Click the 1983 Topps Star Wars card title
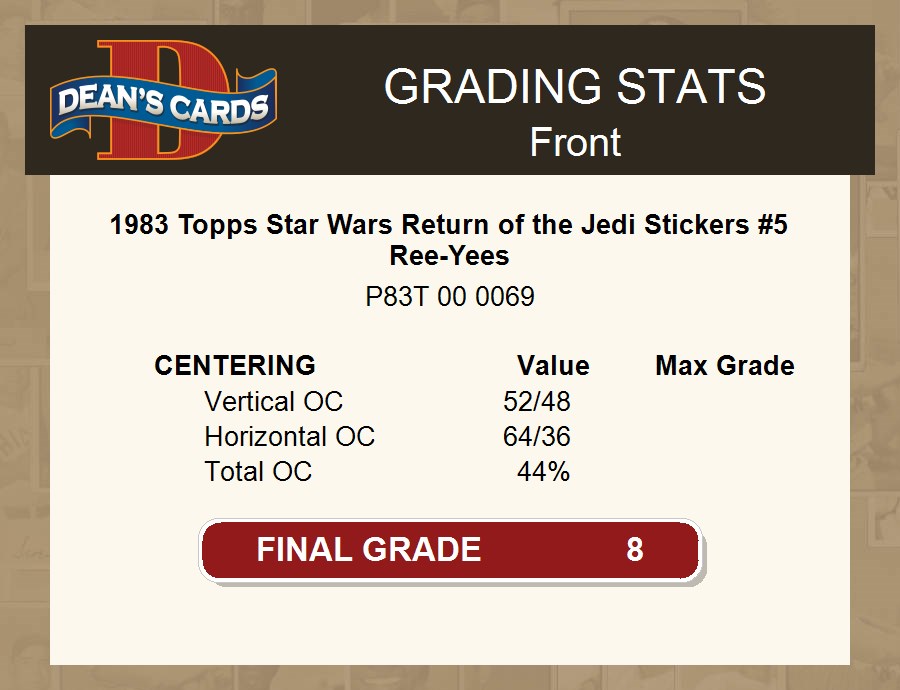Image resolution: width=900 pixels, height=690 pixels. click(449, 224)
